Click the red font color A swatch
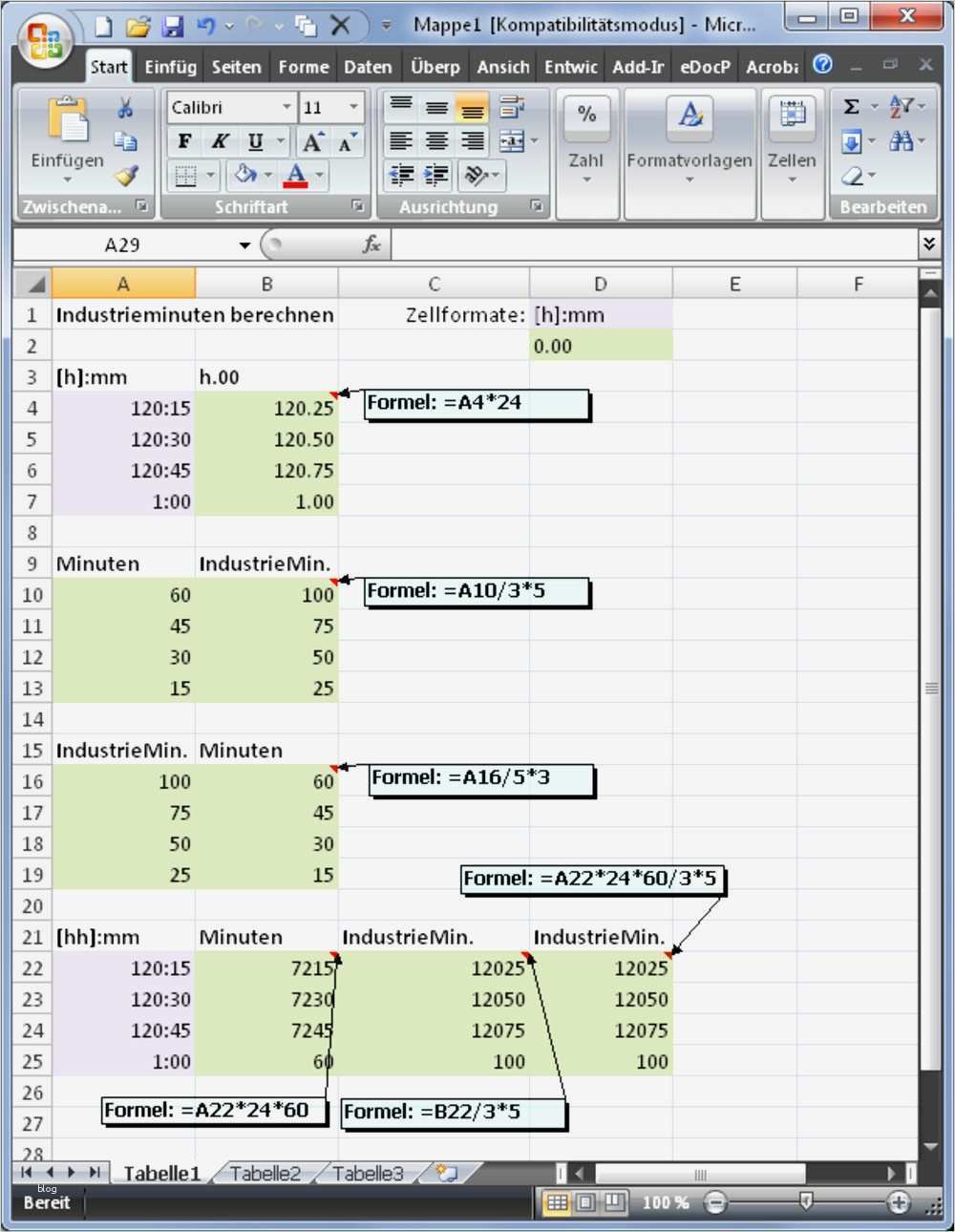 pyautogui.click(x=296, y=176)
